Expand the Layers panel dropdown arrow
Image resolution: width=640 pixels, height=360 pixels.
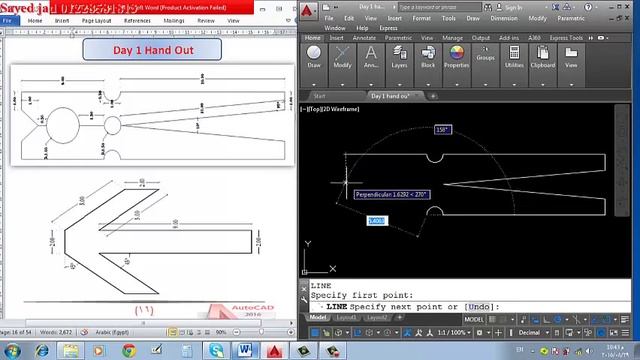[x=399, y=84]
